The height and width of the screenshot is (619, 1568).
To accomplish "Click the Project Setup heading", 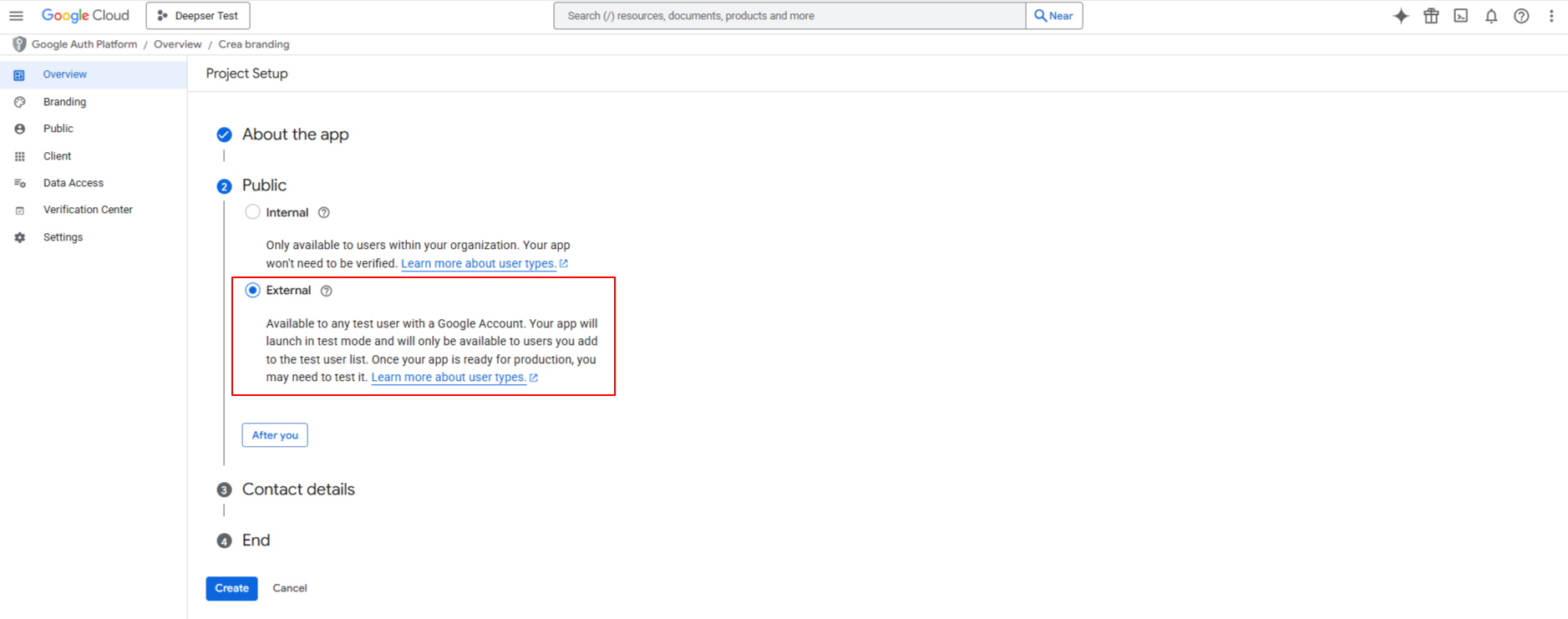I will pos(246,74).
